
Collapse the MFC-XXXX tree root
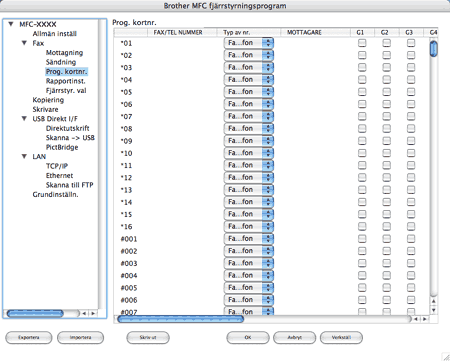11,24
